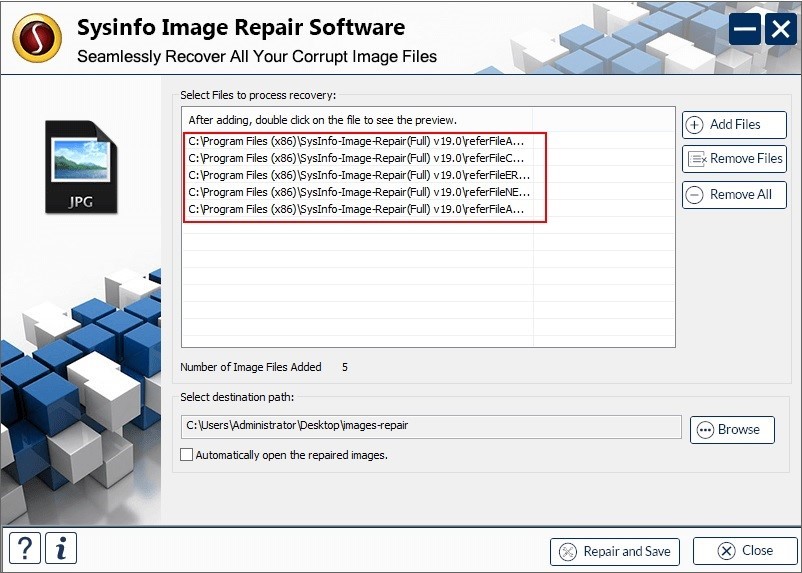The image size is (802, 573).
Task: Click the Add Files button
Action: [734, 125]
